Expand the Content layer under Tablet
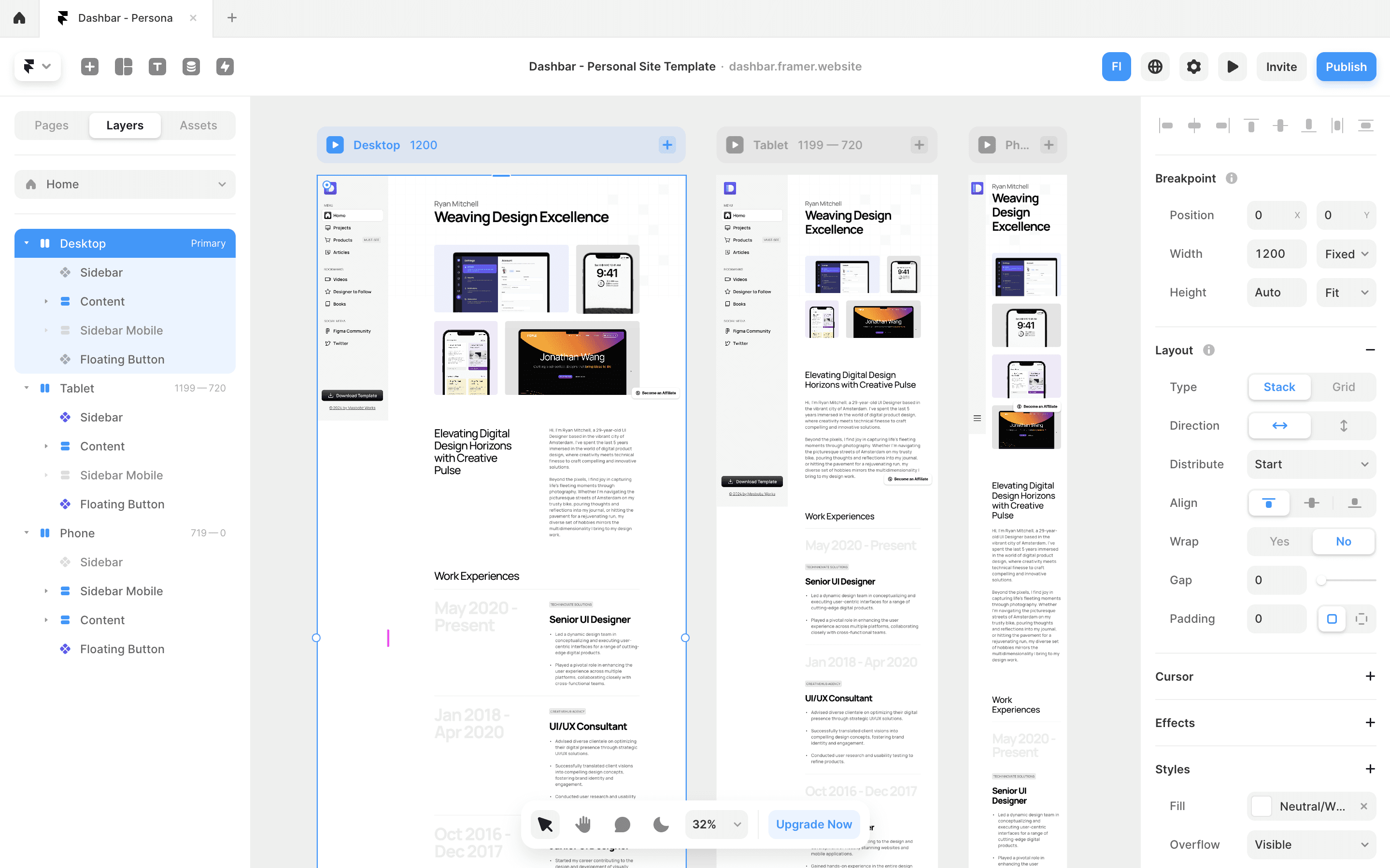This screenshot has width=1390, height=868. click(46, 446)
